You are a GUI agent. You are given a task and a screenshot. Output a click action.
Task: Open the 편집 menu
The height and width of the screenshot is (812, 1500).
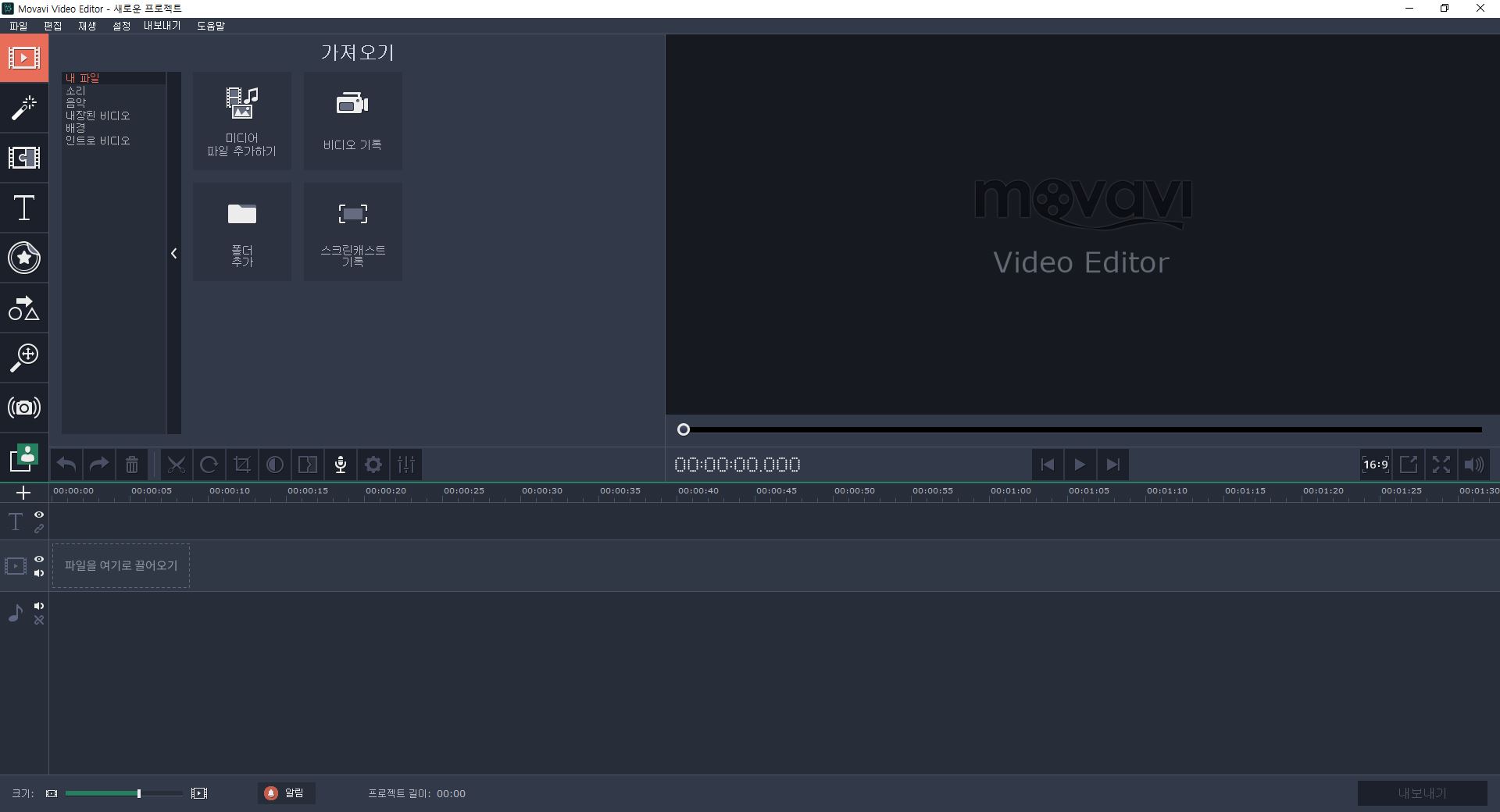click(52, 26)
